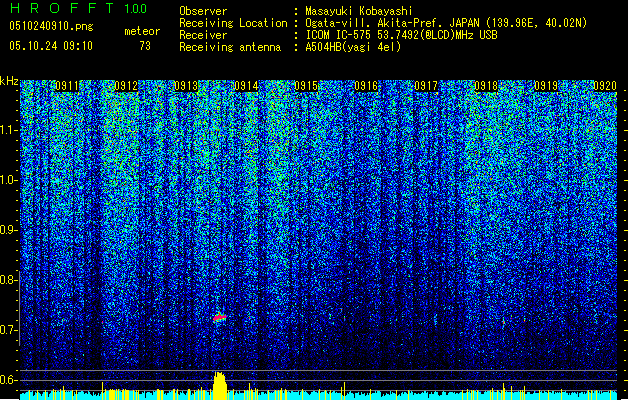This screenshot has height=400, width=629.
Task: Click the Receiving antenna label
Action: (230, 47)
